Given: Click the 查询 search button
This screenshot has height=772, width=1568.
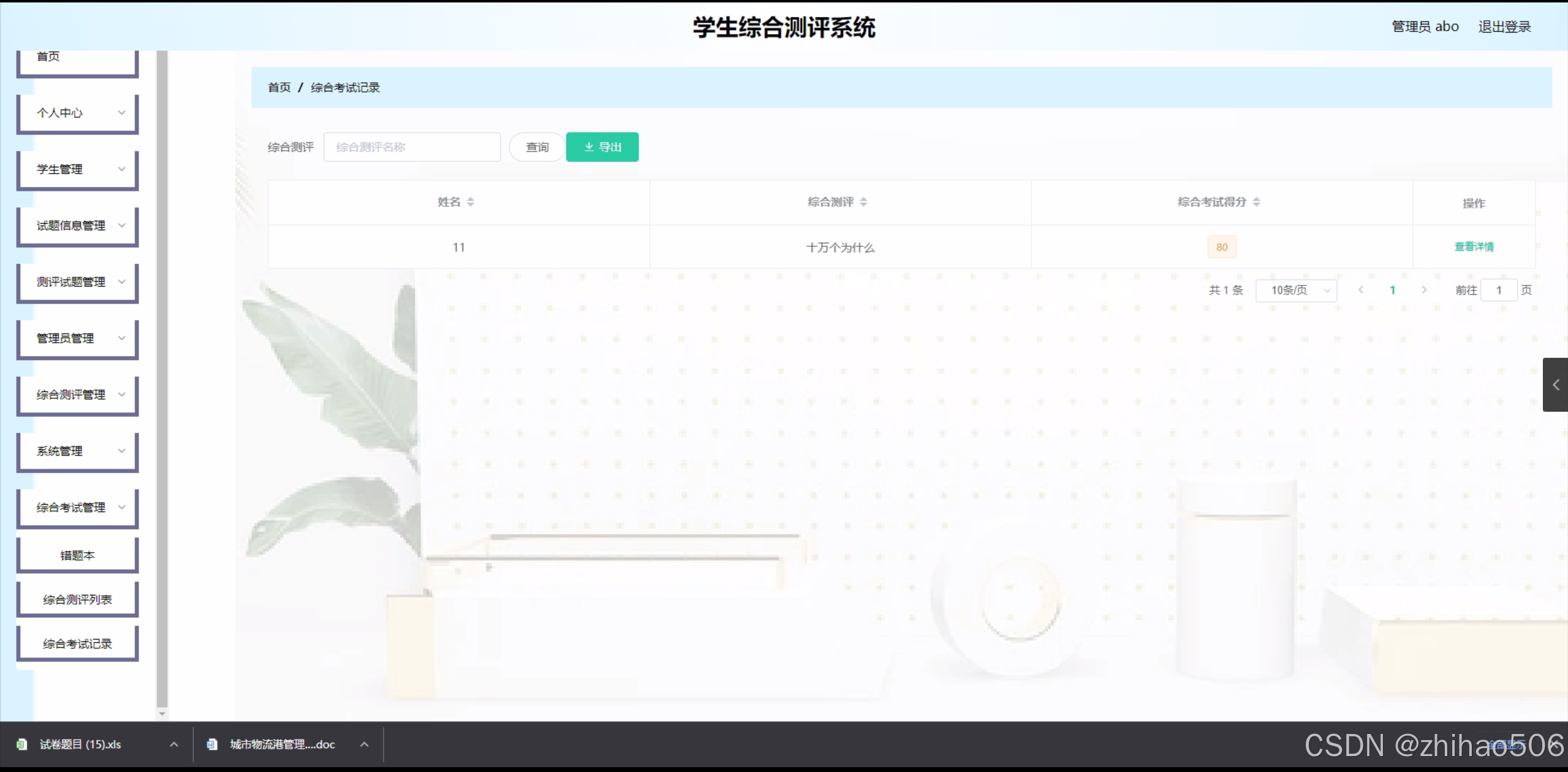Looking at the screenshot, I should tap(537, 147).
